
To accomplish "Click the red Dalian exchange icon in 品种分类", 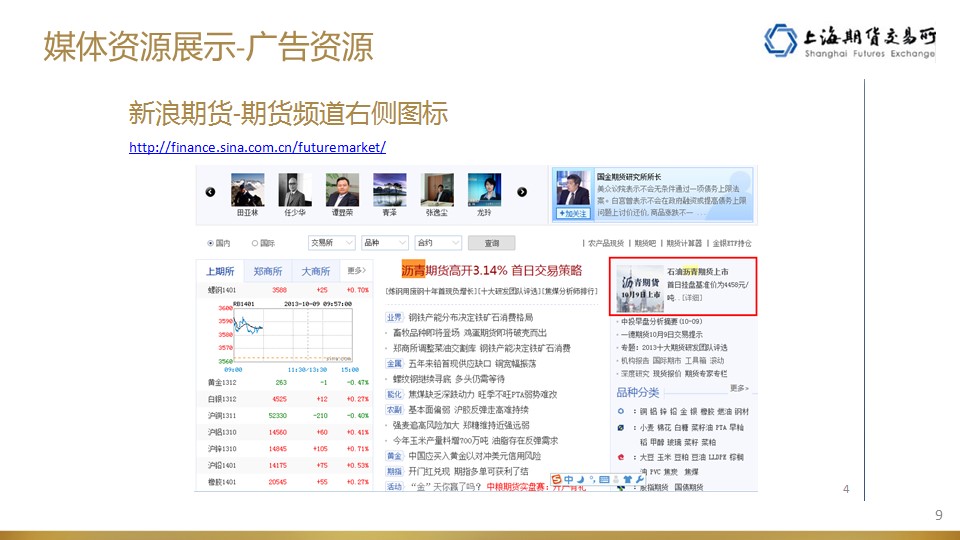I will coord(621,457).
